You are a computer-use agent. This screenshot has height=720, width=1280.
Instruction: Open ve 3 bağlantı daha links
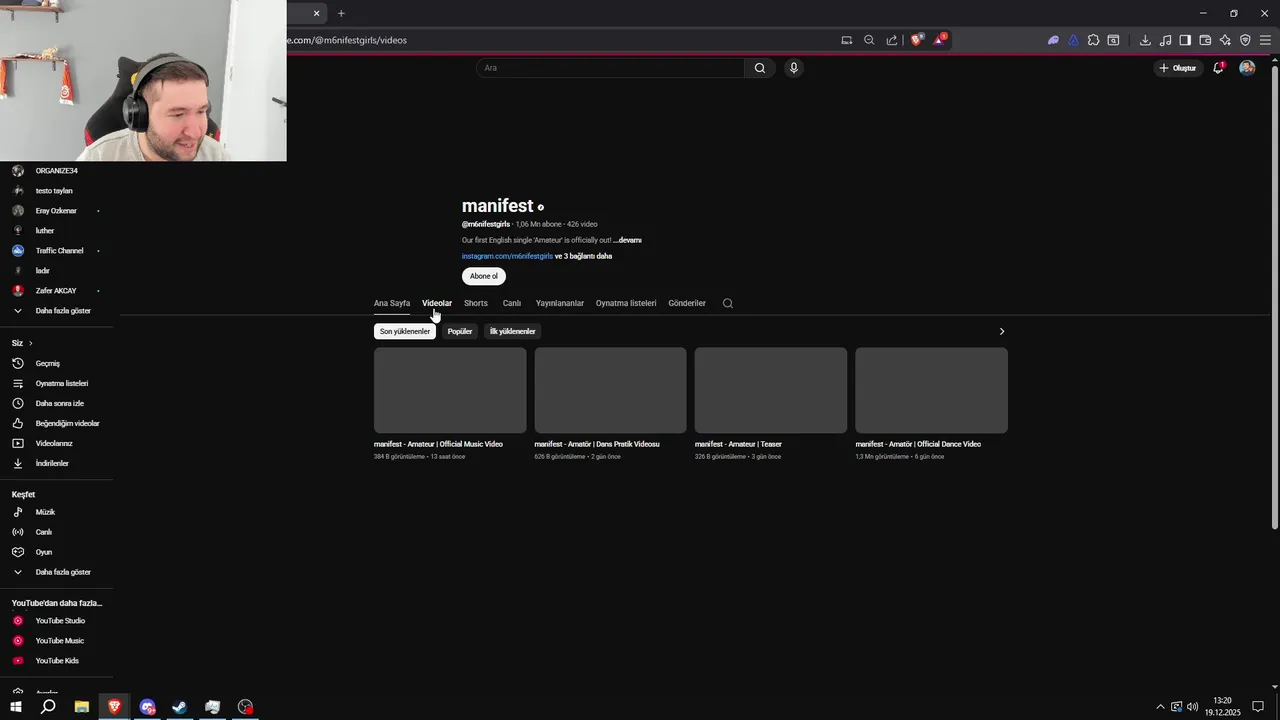click(584, 256)
